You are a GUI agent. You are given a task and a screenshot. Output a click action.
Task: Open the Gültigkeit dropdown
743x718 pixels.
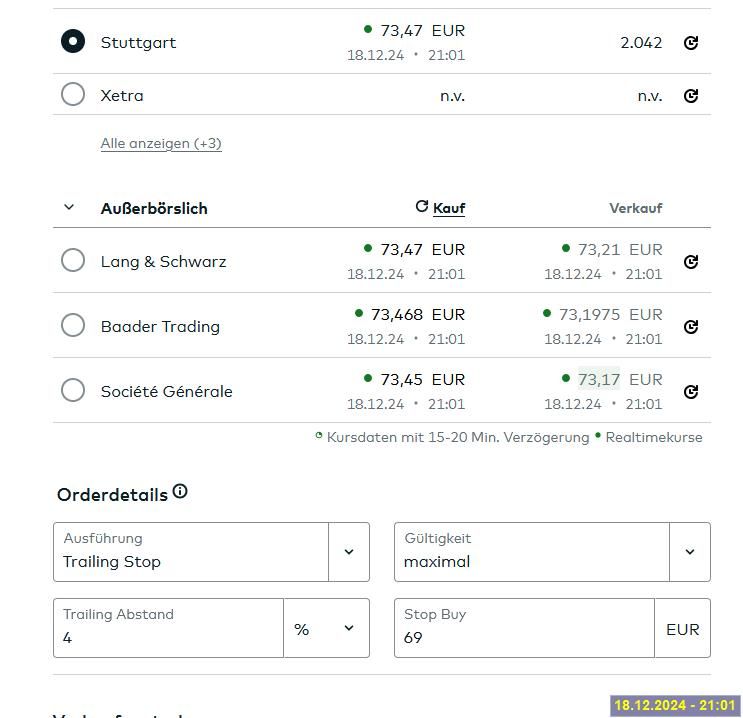[x=689, y=552]
